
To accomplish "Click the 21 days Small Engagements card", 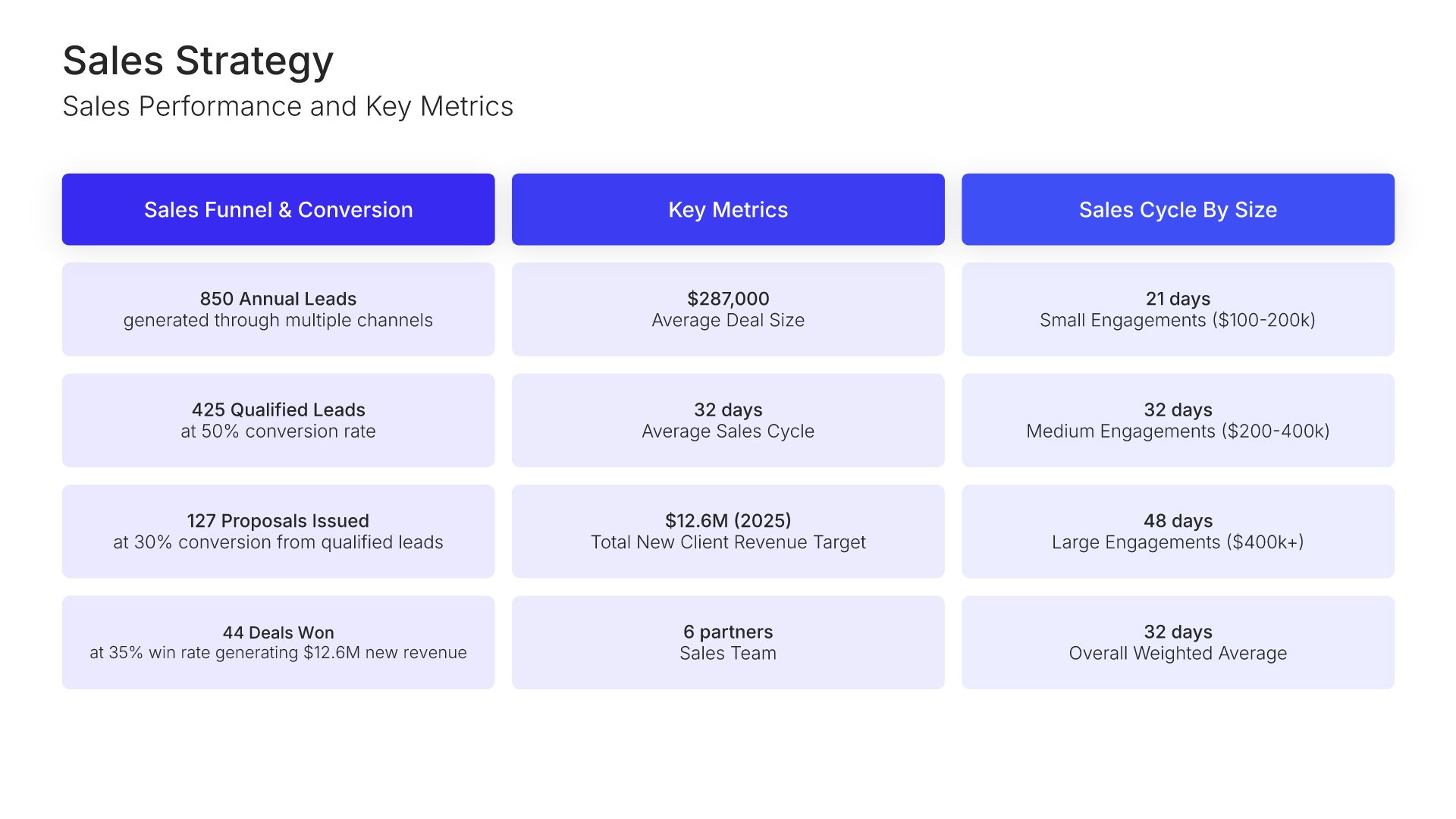I will pyautogui.click(x=1178, y=309).
